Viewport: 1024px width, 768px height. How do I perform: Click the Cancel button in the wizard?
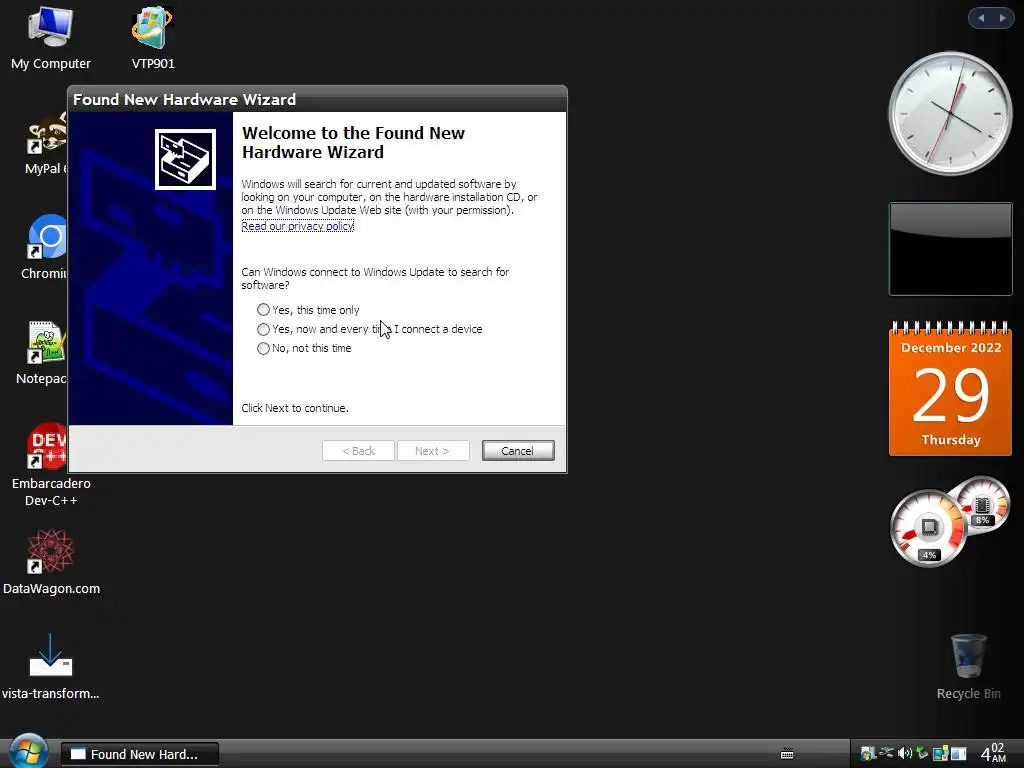[518, 451]
